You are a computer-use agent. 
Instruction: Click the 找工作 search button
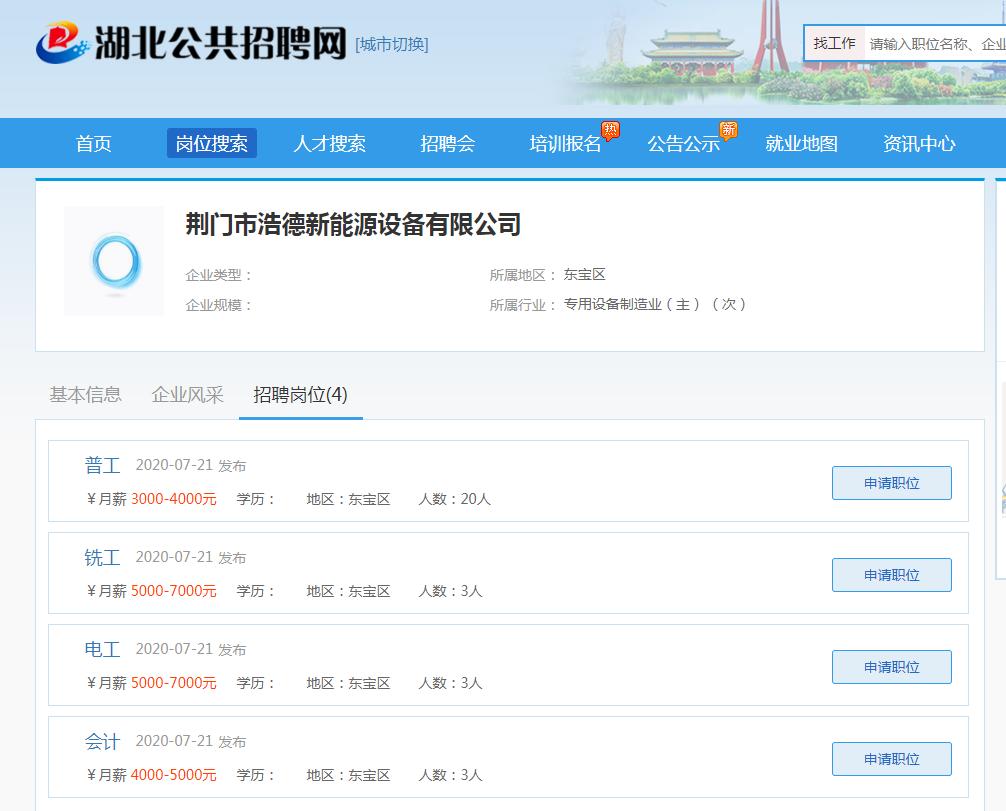(834, 43)
